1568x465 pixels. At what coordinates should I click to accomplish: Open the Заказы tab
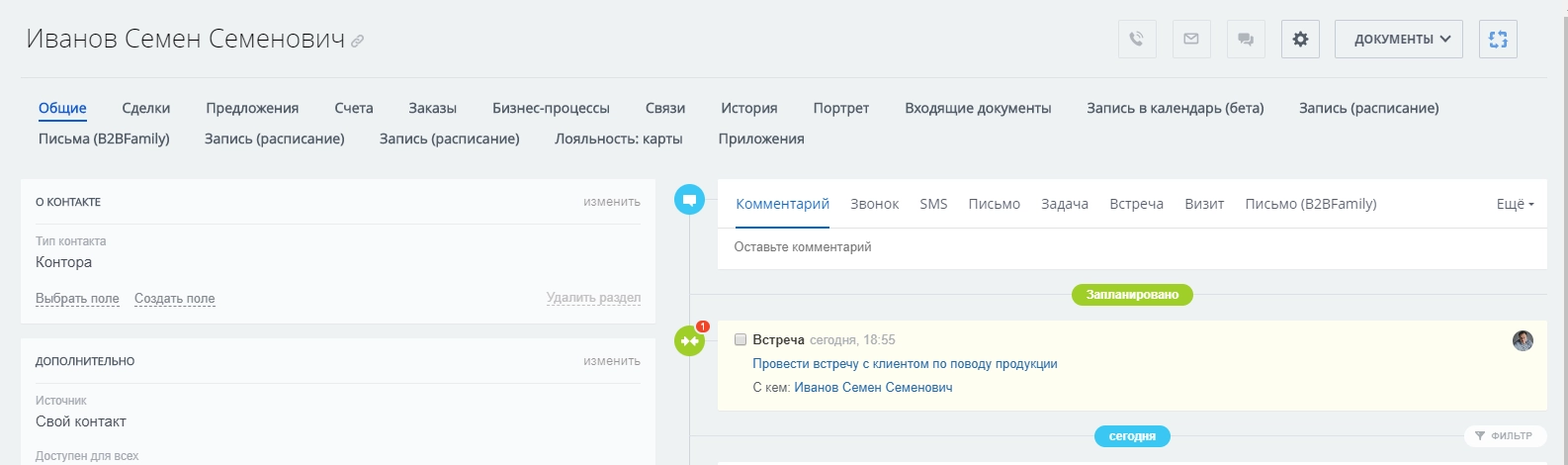pyautogui.click(x=433, y=108)
